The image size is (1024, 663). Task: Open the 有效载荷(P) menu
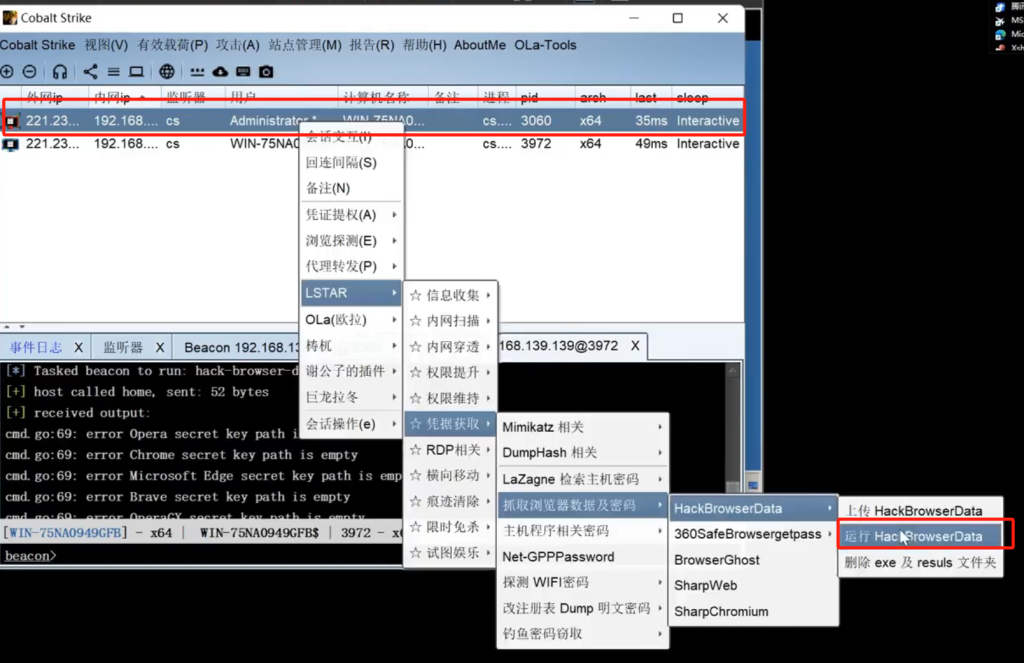(x=172, y=45)
